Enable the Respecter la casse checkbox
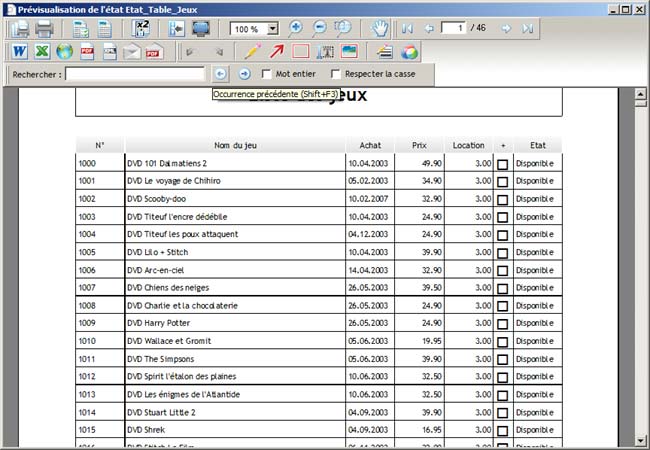Screen dimensions: 650x450 [336, 74]
